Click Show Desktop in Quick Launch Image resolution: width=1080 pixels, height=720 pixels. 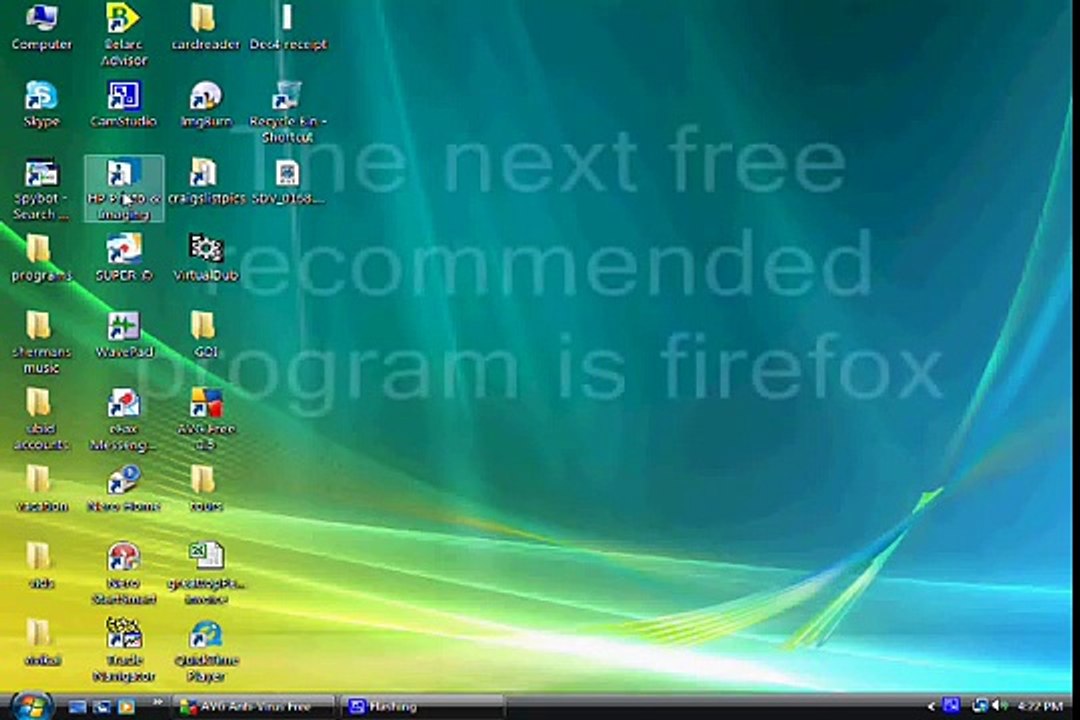77,707
